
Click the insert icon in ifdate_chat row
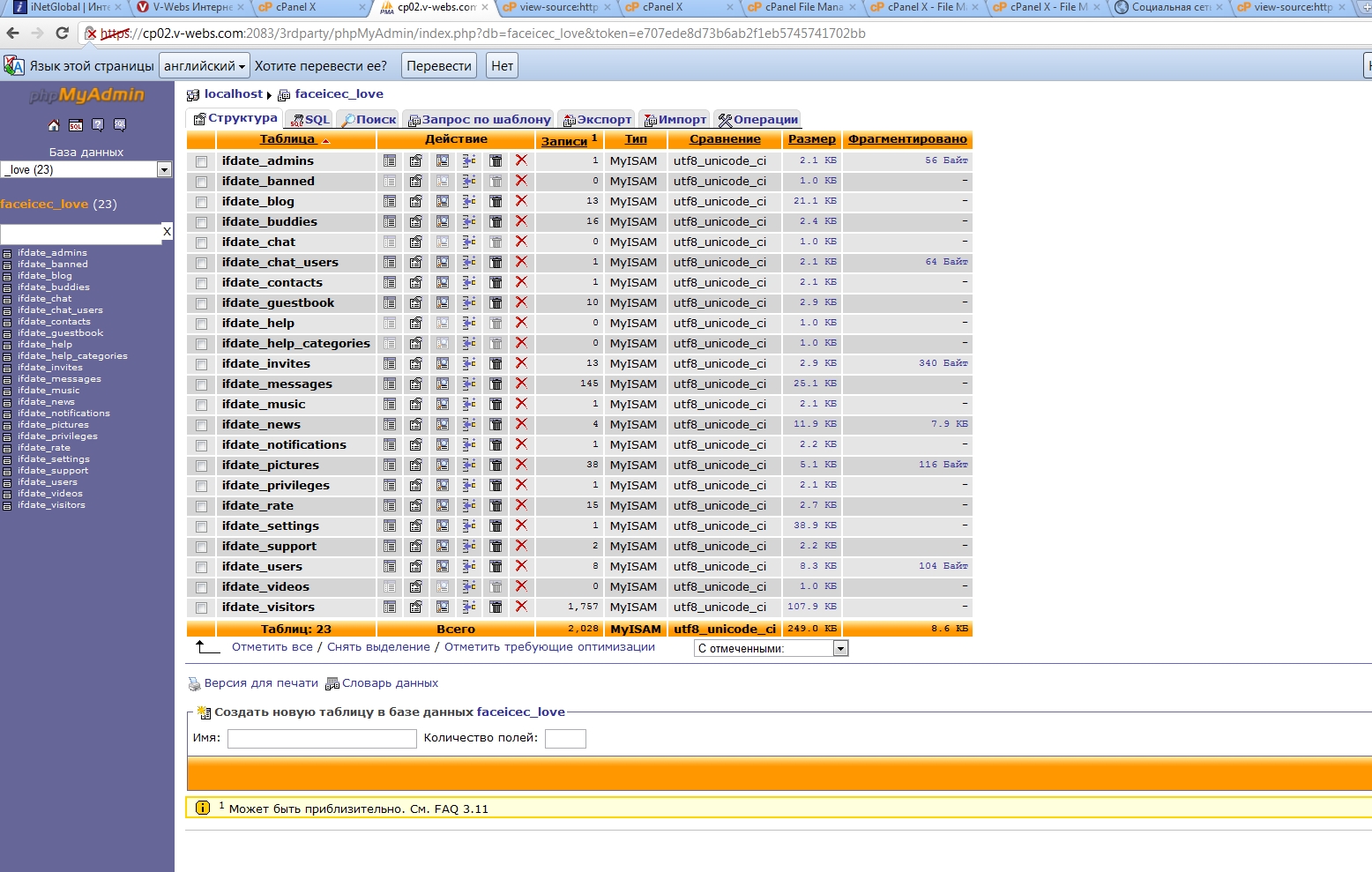click(x=469, y=242)
